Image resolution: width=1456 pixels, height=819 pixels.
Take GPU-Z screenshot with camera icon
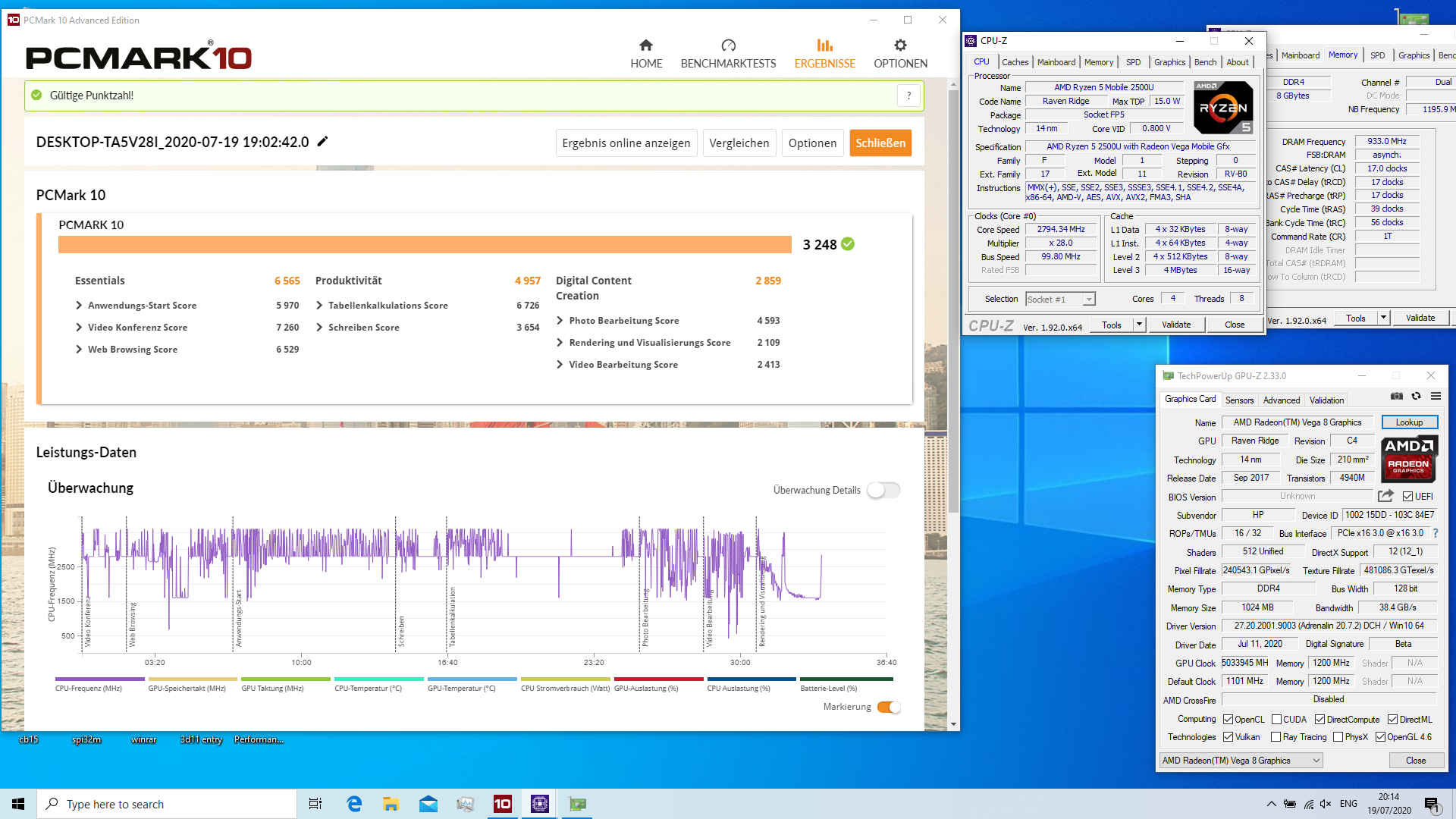click(x=1396, y=396)
